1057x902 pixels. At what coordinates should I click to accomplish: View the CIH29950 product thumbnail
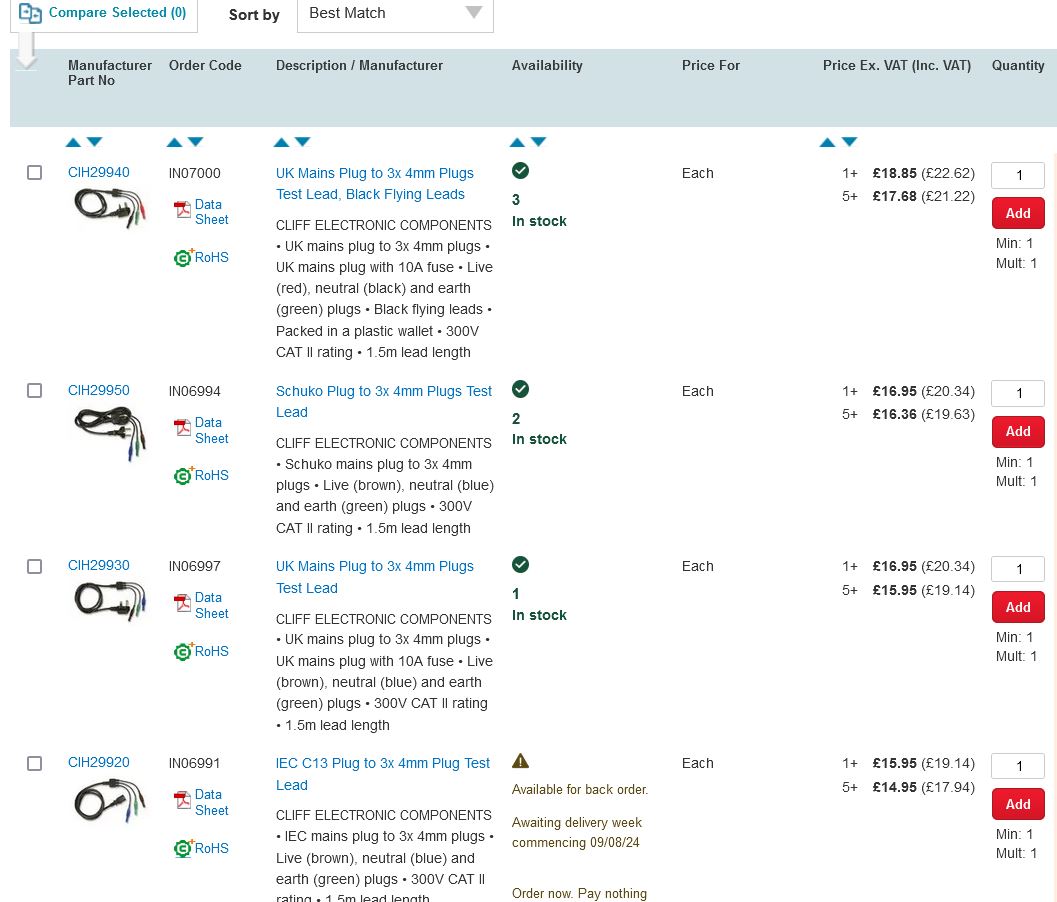[110, 431]
